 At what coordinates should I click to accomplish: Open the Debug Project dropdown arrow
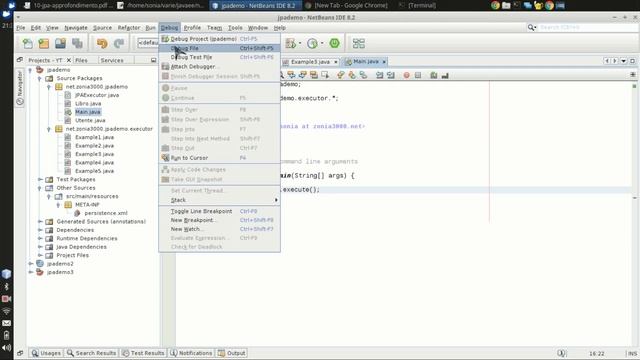point(300,43)
